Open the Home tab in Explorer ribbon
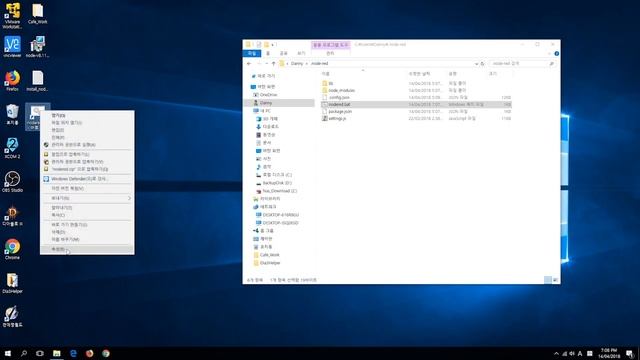The image size is (640, 360). pyautogui.click(x=268, y=53)
